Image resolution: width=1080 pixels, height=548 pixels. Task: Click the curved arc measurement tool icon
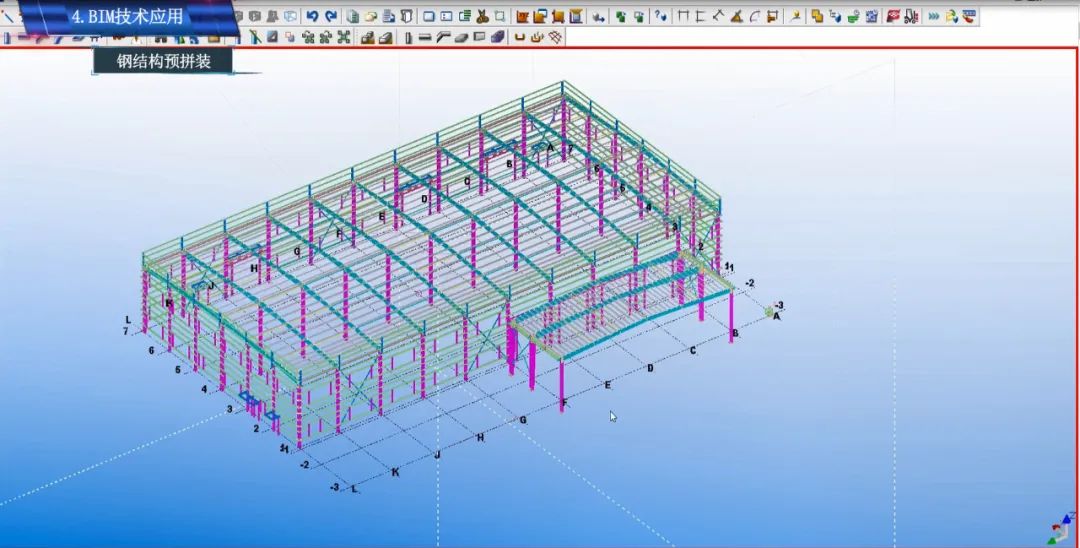[754, 16]
